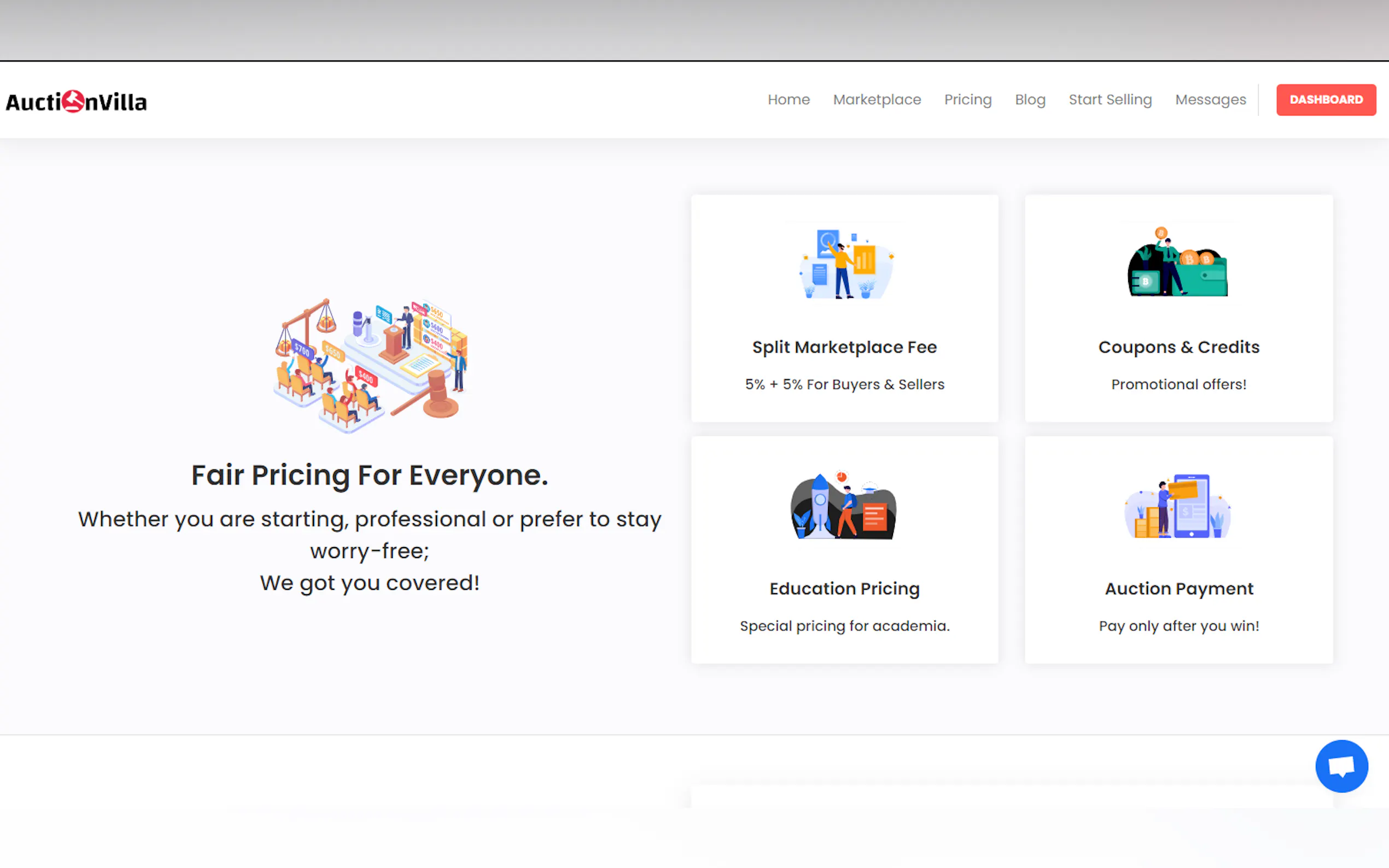Select the Education Pricing heading

coord(844,589)
